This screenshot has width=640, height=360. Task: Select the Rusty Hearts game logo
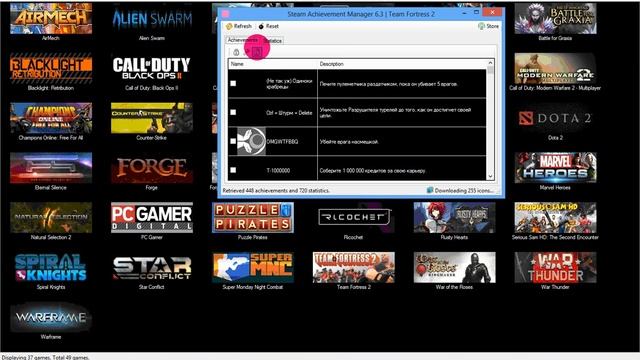(454, 218)
